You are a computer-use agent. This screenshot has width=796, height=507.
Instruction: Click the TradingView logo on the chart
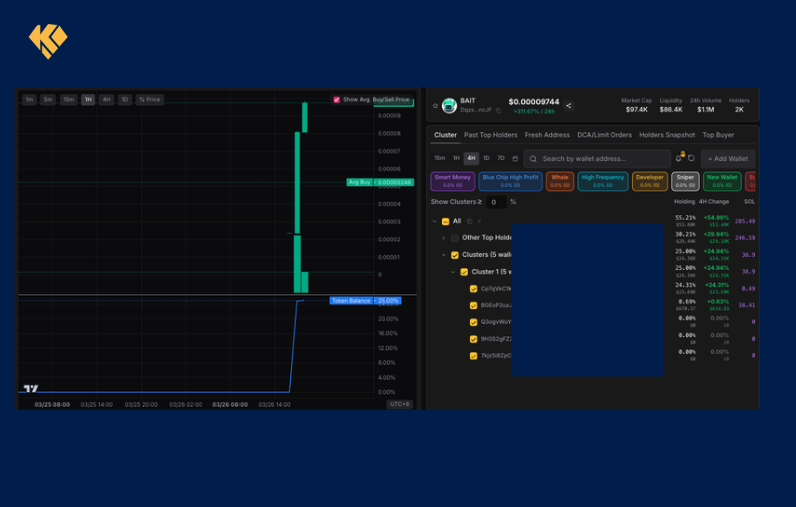(x=30, y=389)
